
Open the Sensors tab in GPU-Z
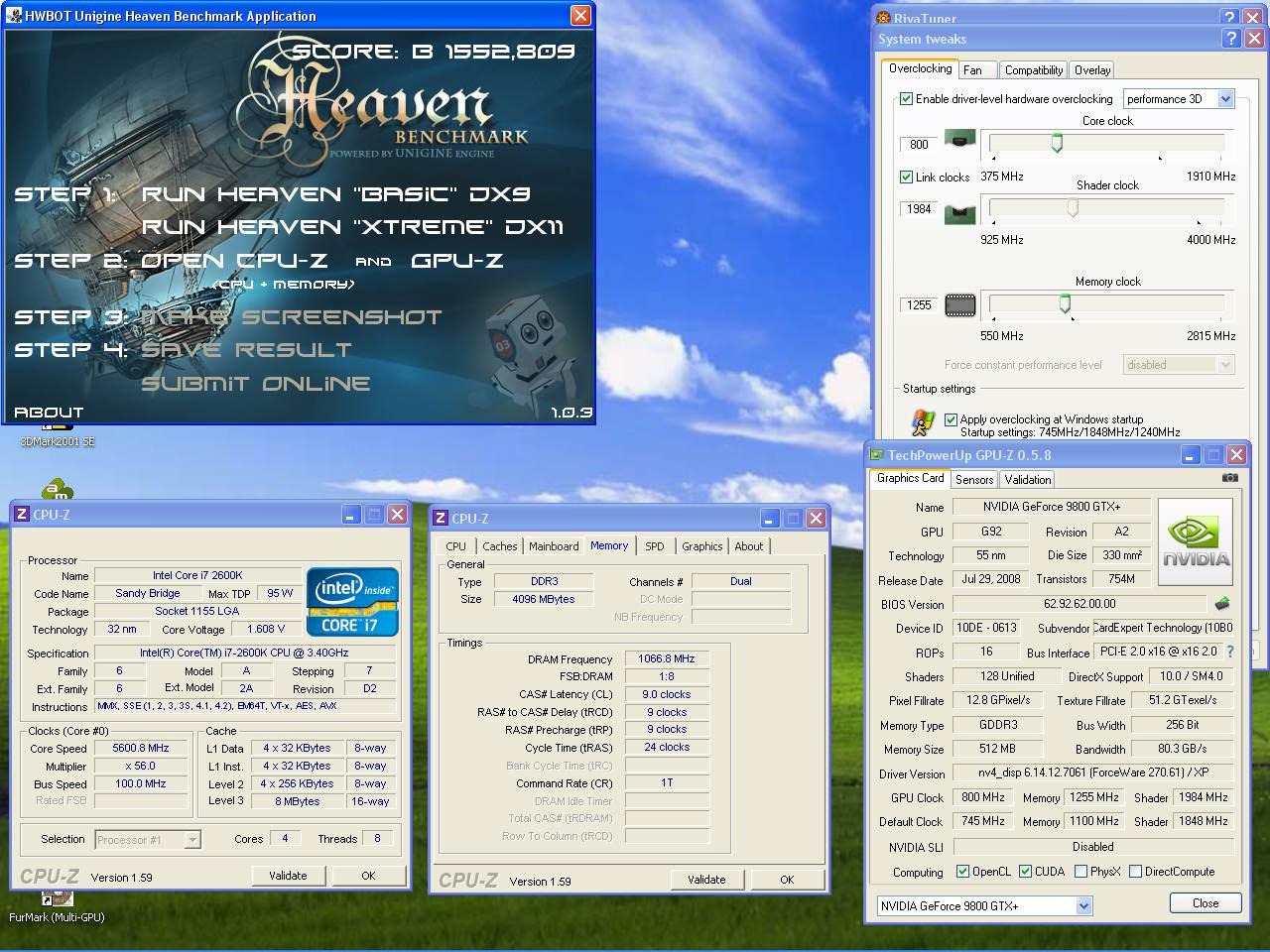974,480
